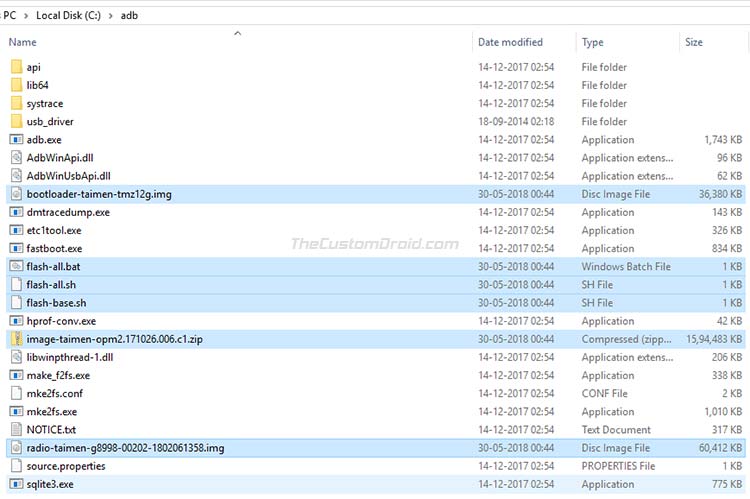Select the flash-base.sh file name
750x499 pixels.
56,303
